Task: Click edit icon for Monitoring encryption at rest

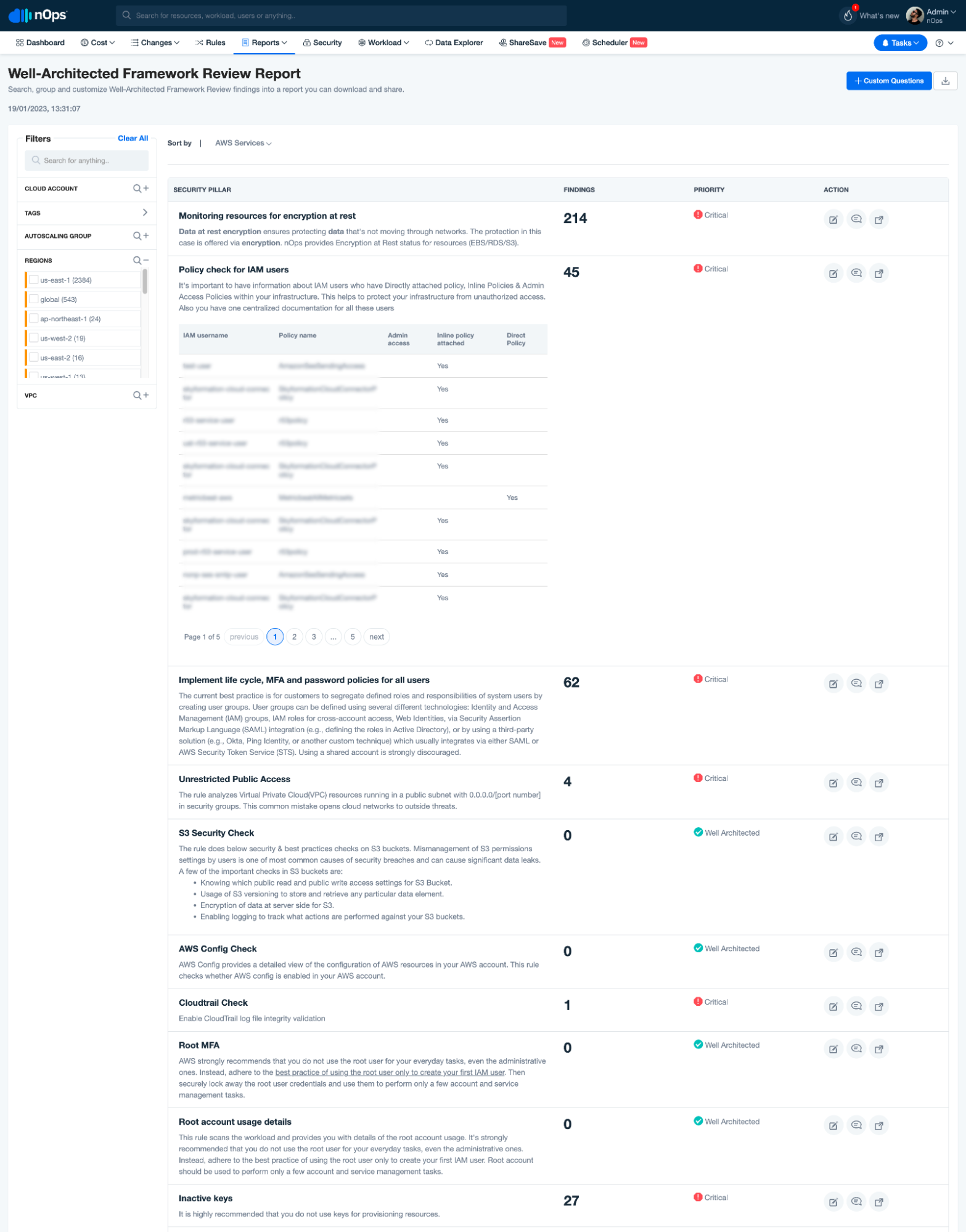Action: 833,219
